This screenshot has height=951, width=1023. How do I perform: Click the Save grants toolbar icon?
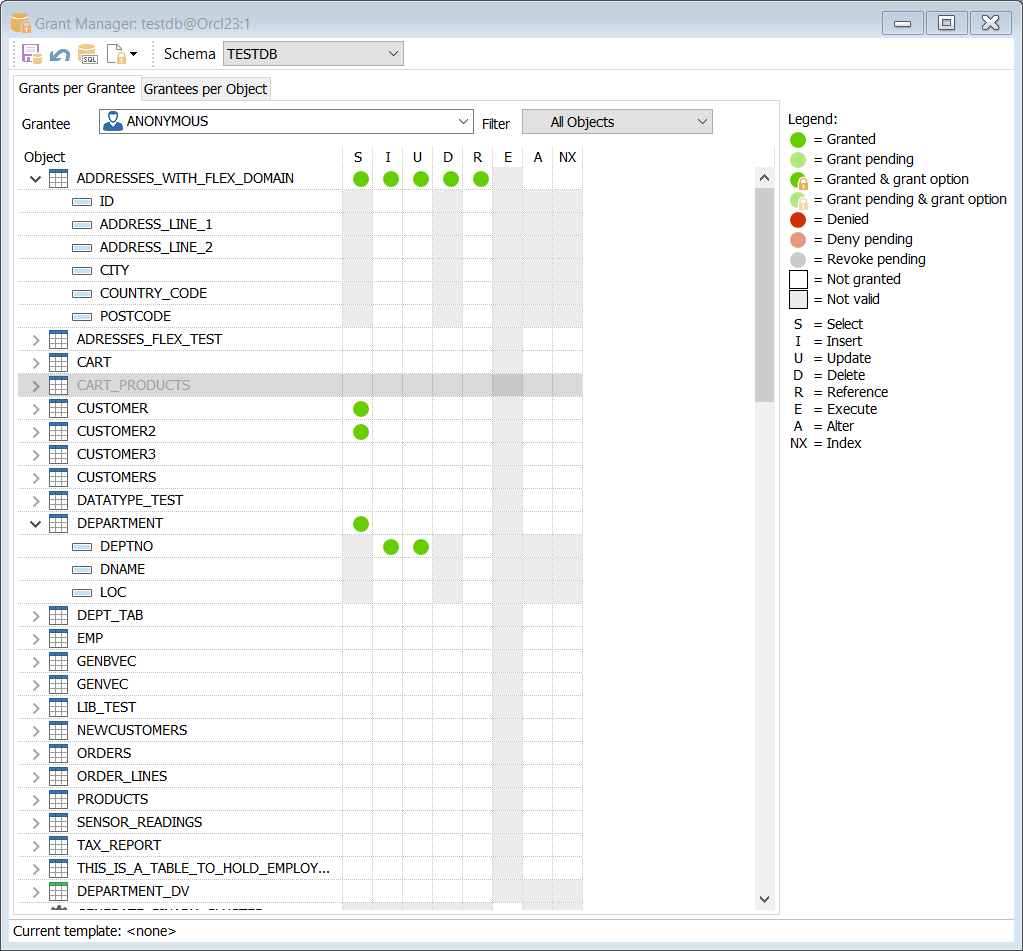(x=31, y=54)
